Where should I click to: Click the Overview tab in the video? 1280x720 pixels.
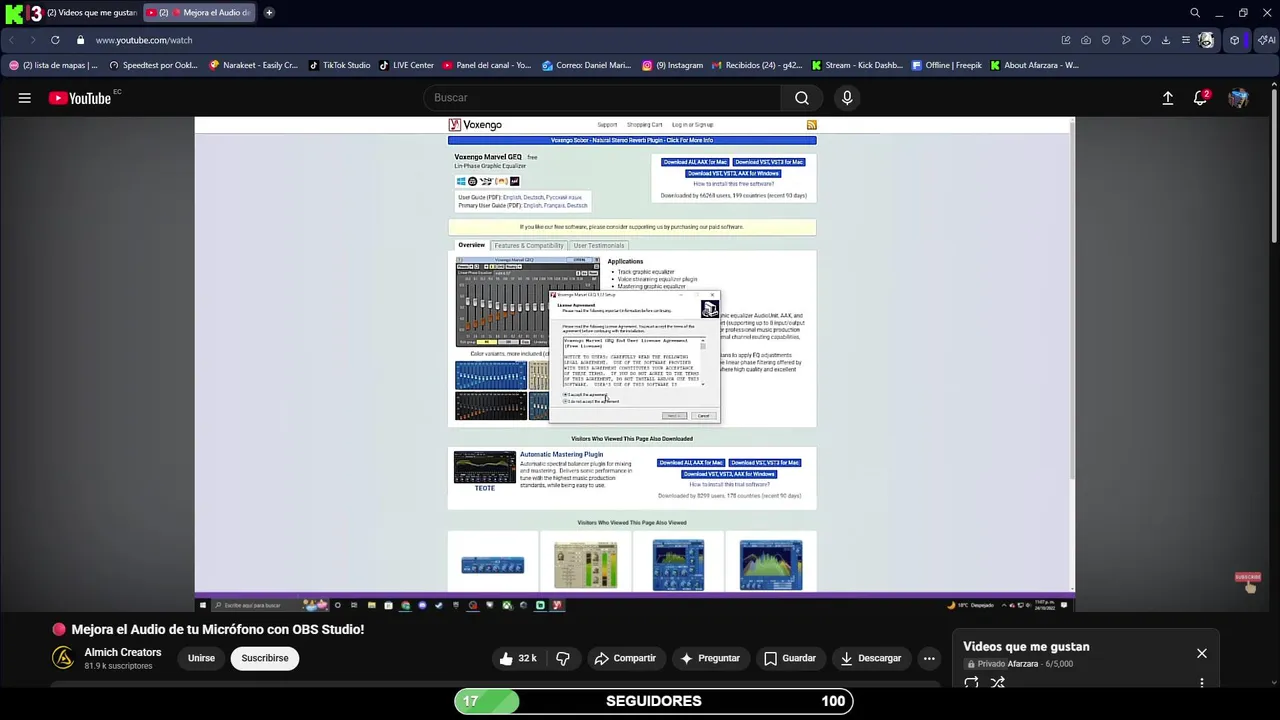coord(471,245)
